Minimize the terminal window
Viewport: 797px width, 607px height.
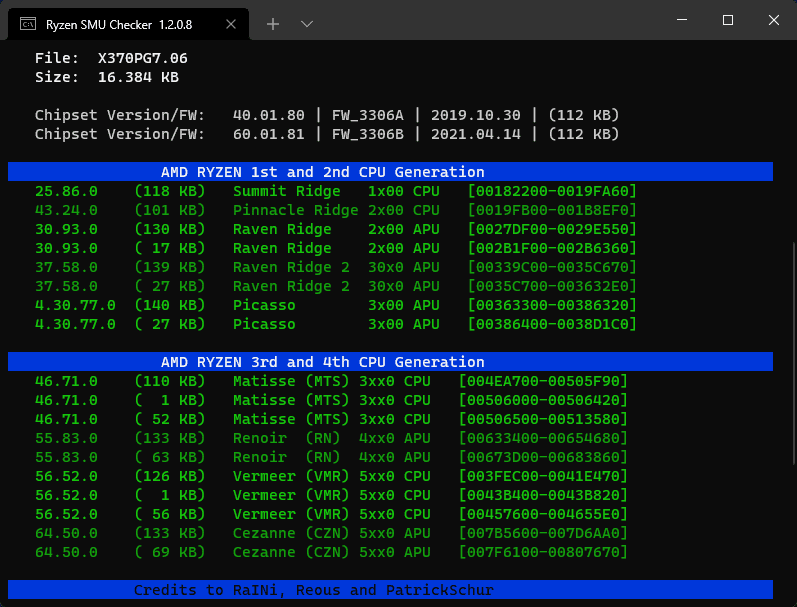682,20
